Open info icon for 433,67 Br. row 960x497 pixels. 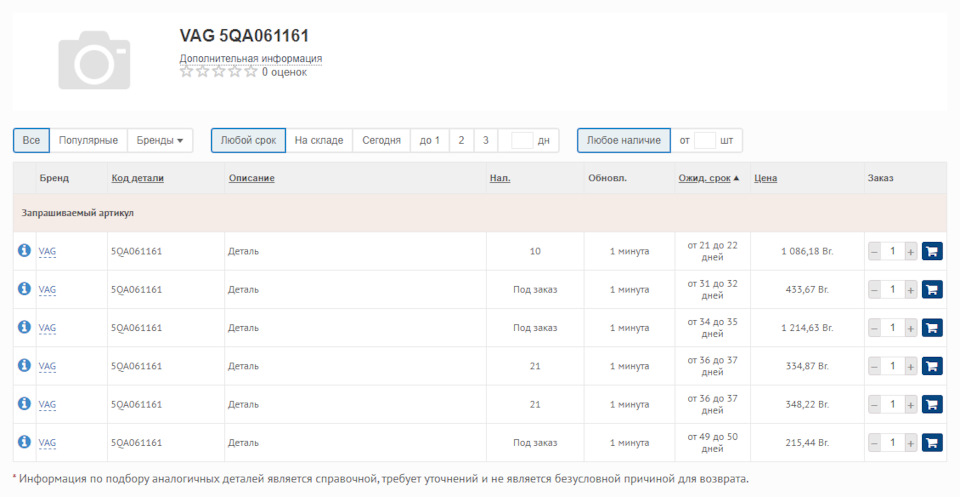(24, 288)
